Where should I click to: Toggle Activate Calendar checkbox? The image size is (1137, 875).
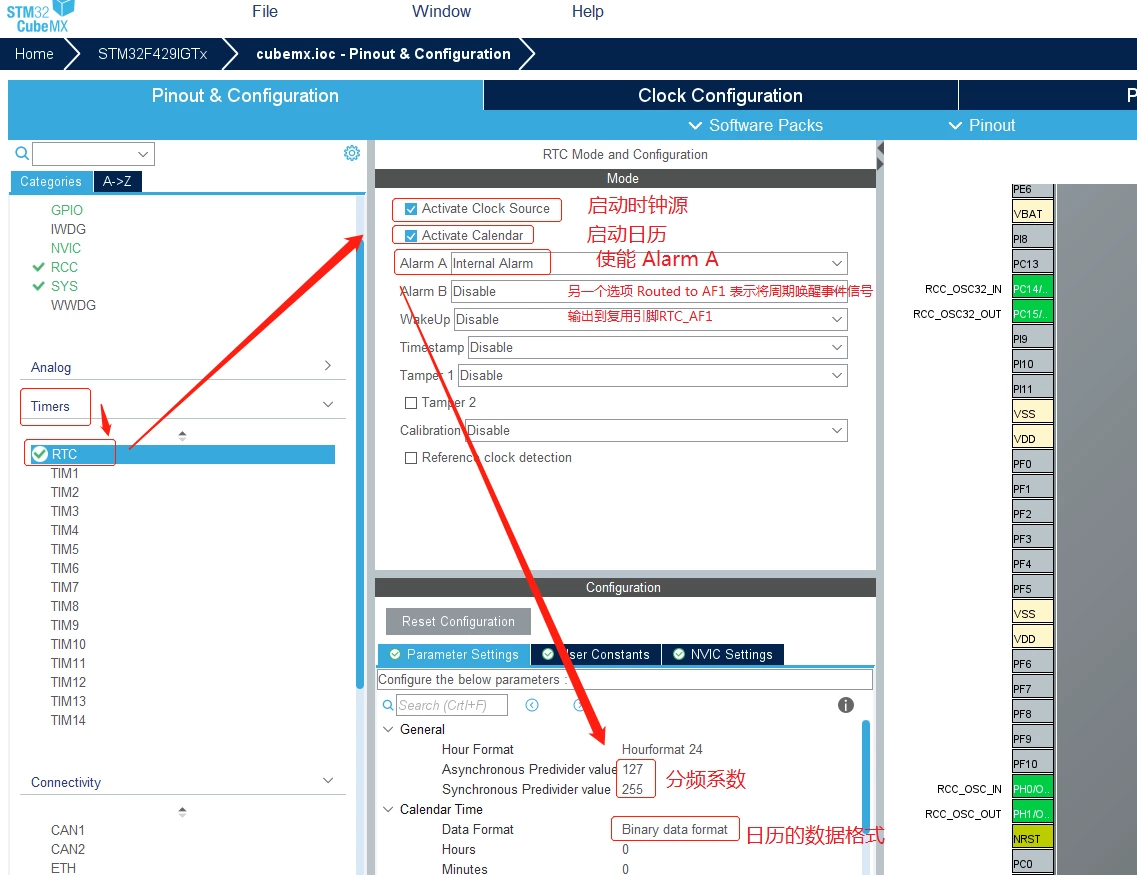coord(410,236)
